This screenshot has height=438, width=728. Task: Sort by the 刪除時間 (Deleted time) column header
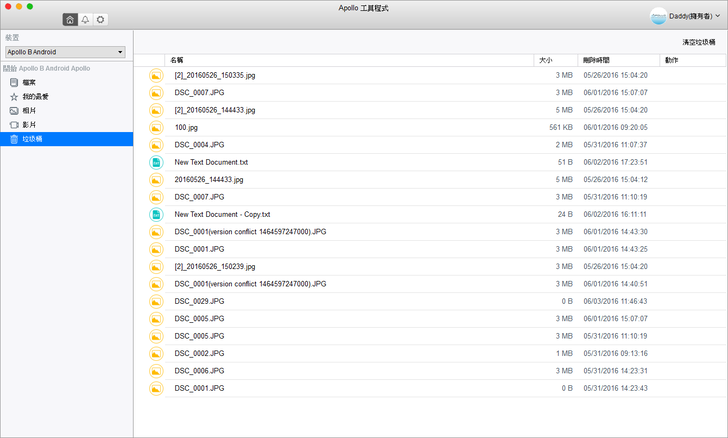(x=596, y=60)
